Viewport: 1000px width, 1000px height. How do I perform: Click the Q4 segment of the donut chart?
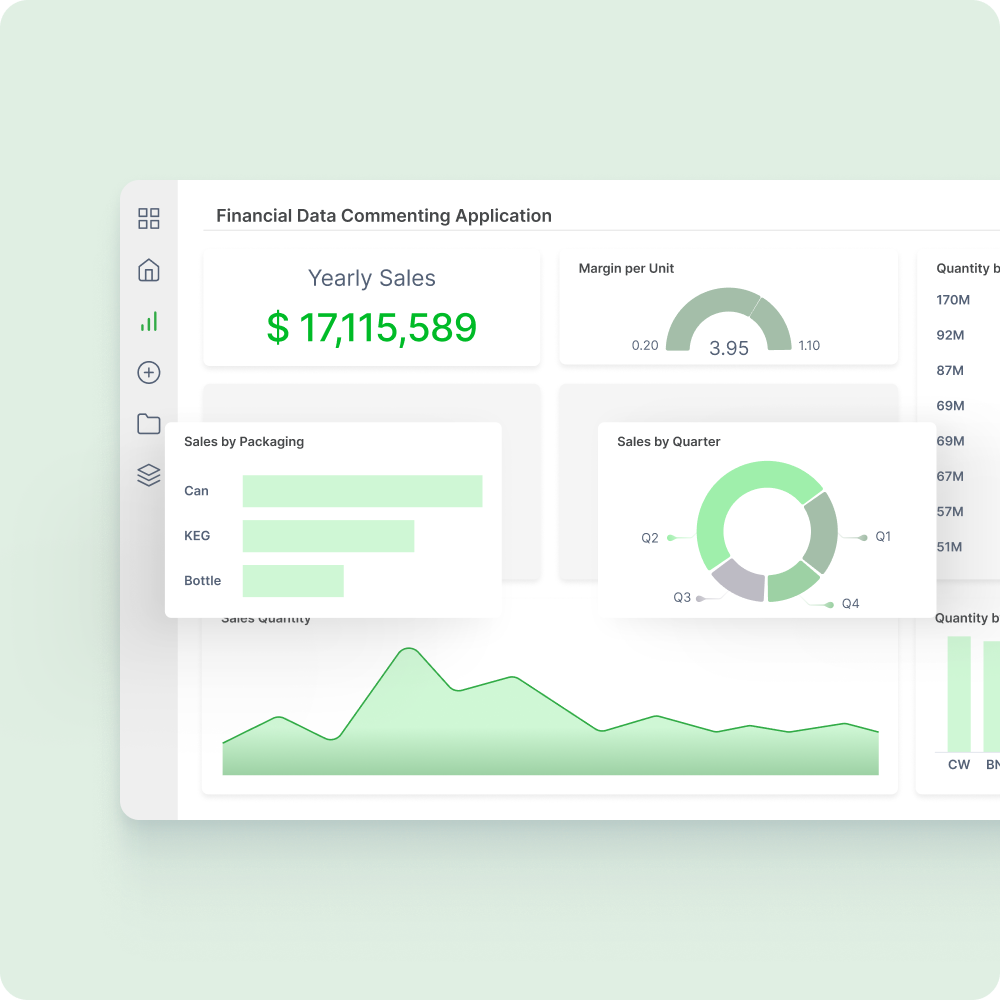pyautogui.click(x=794, y=580)
